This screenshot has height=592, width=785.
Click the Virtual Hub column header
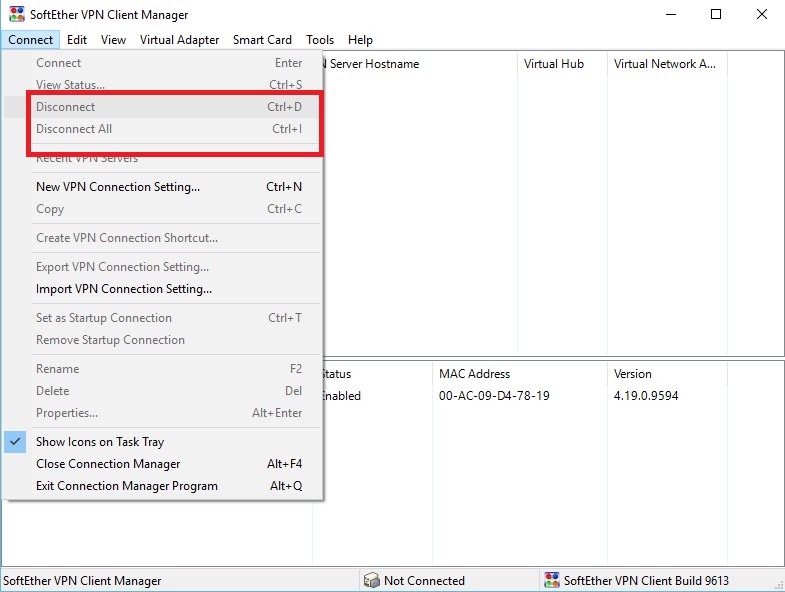coord(562,64)
